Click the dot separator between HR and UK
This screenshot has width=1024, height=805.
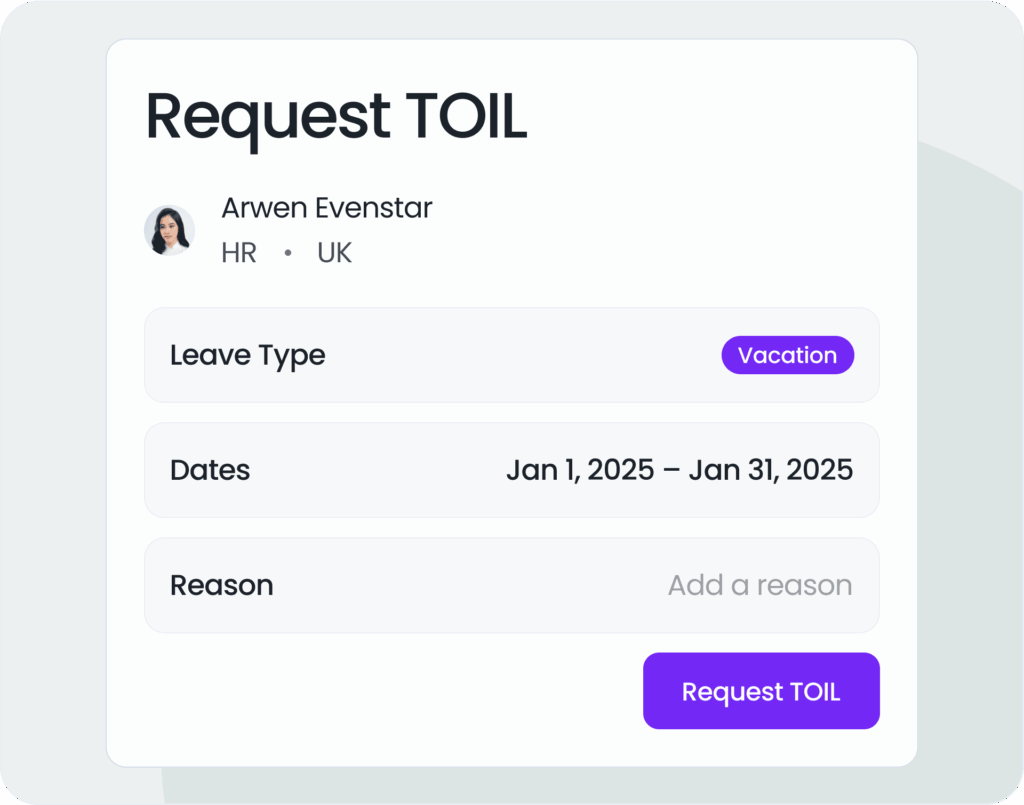287,252
